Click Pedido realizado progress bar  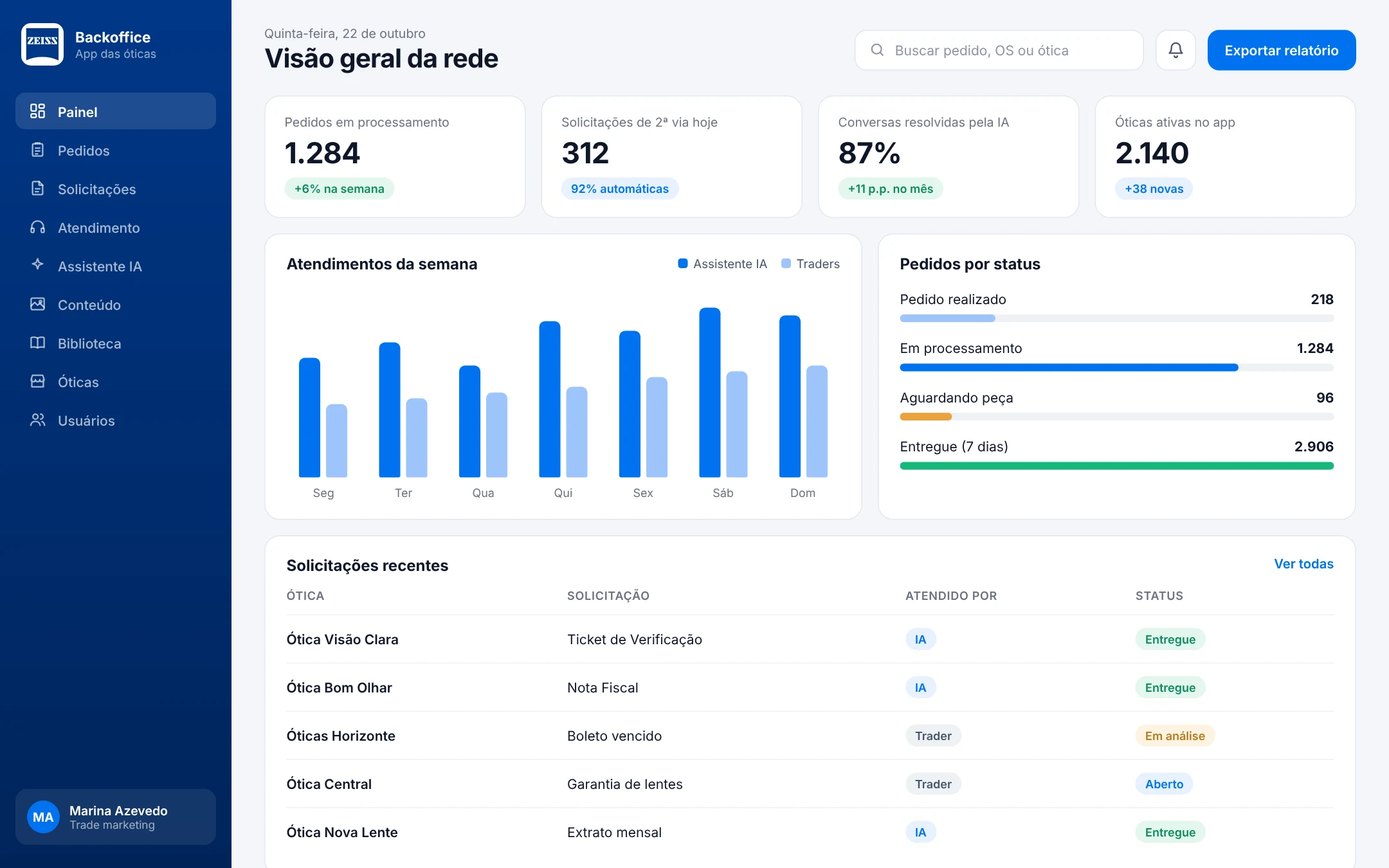pyautogui.click(x=1116, y=318)
